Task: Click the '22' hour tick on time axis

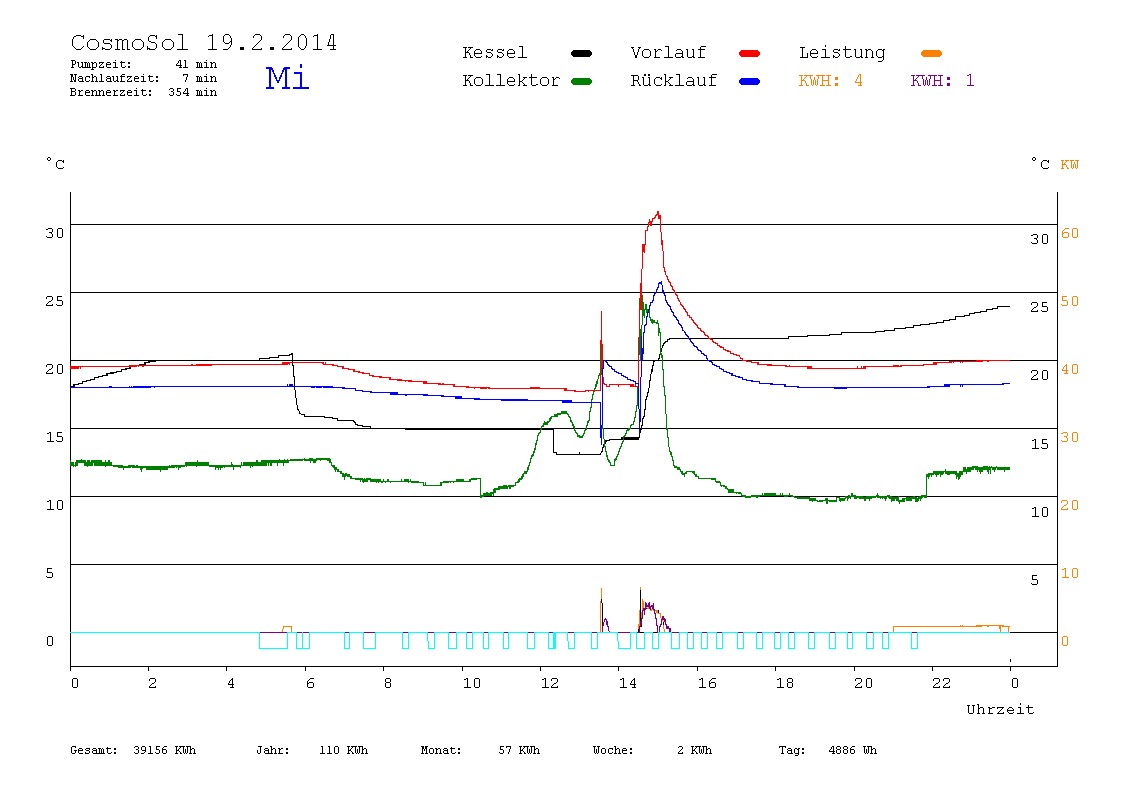Action: point(942,683)
